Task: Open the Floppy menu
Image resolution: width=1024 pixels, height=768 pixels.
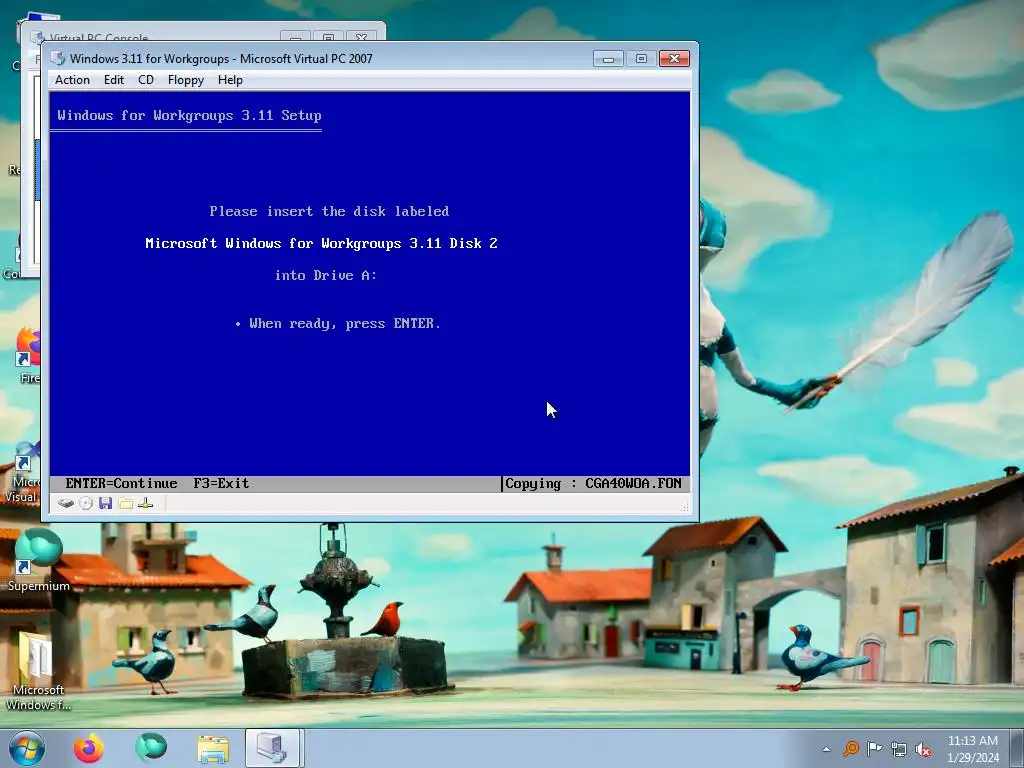Action: click(x=185, y=80)
